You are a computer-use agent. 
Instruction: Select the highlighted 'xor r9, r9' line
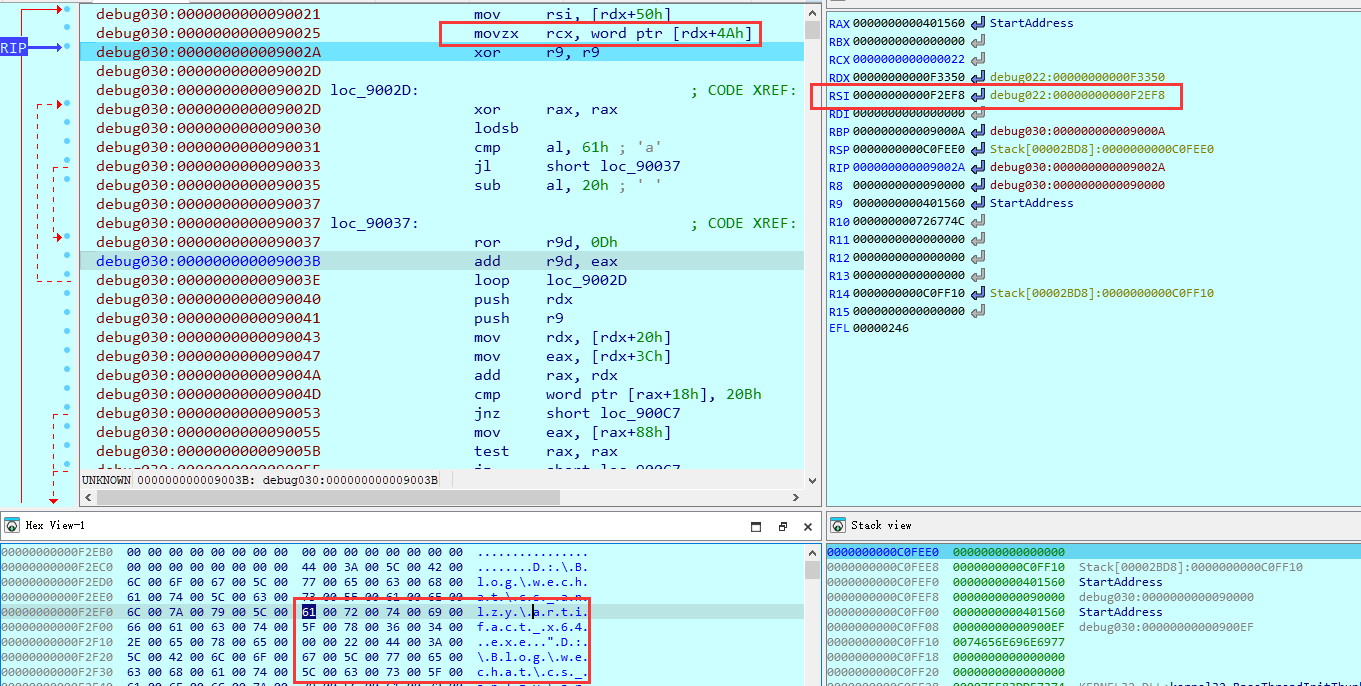(x=441, y=52)
